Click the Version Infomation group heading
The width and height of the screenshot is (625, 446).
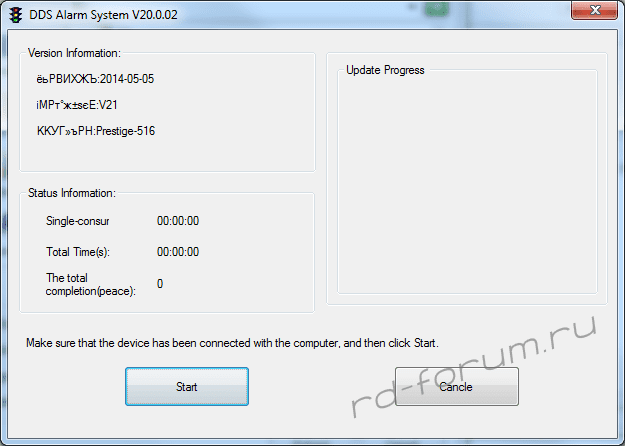74,53
